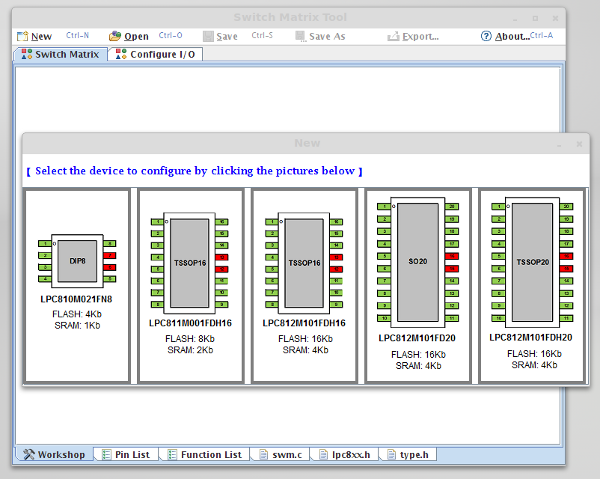Click the Save disk icon
600x479 pixels.
tap(208, 36)
